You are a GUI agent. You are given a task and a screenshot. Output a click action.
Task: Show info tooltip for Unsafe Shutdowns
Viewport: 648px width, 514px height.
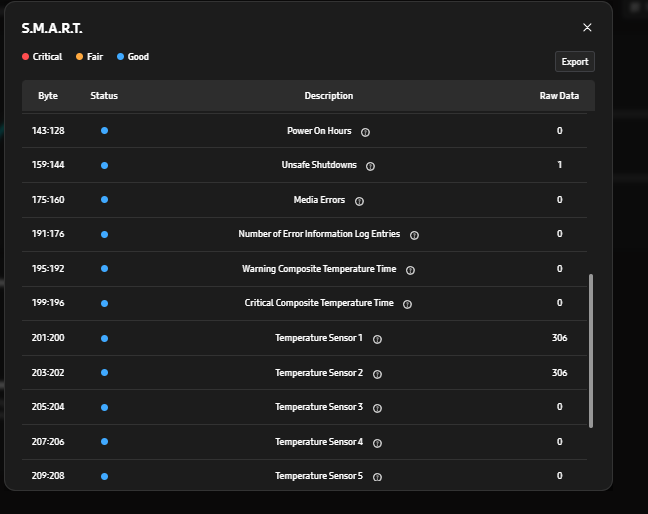pyautogui.click(x=370, y=166)
